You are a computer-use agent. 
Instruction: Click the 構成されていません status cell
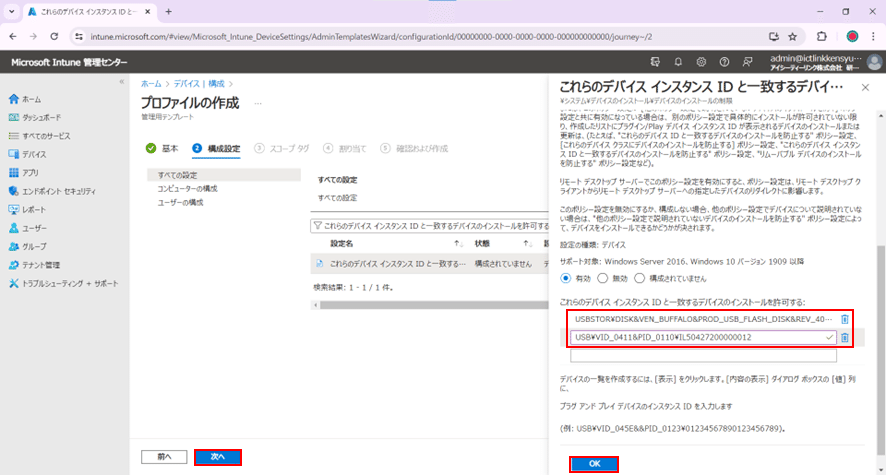[503, 264]
